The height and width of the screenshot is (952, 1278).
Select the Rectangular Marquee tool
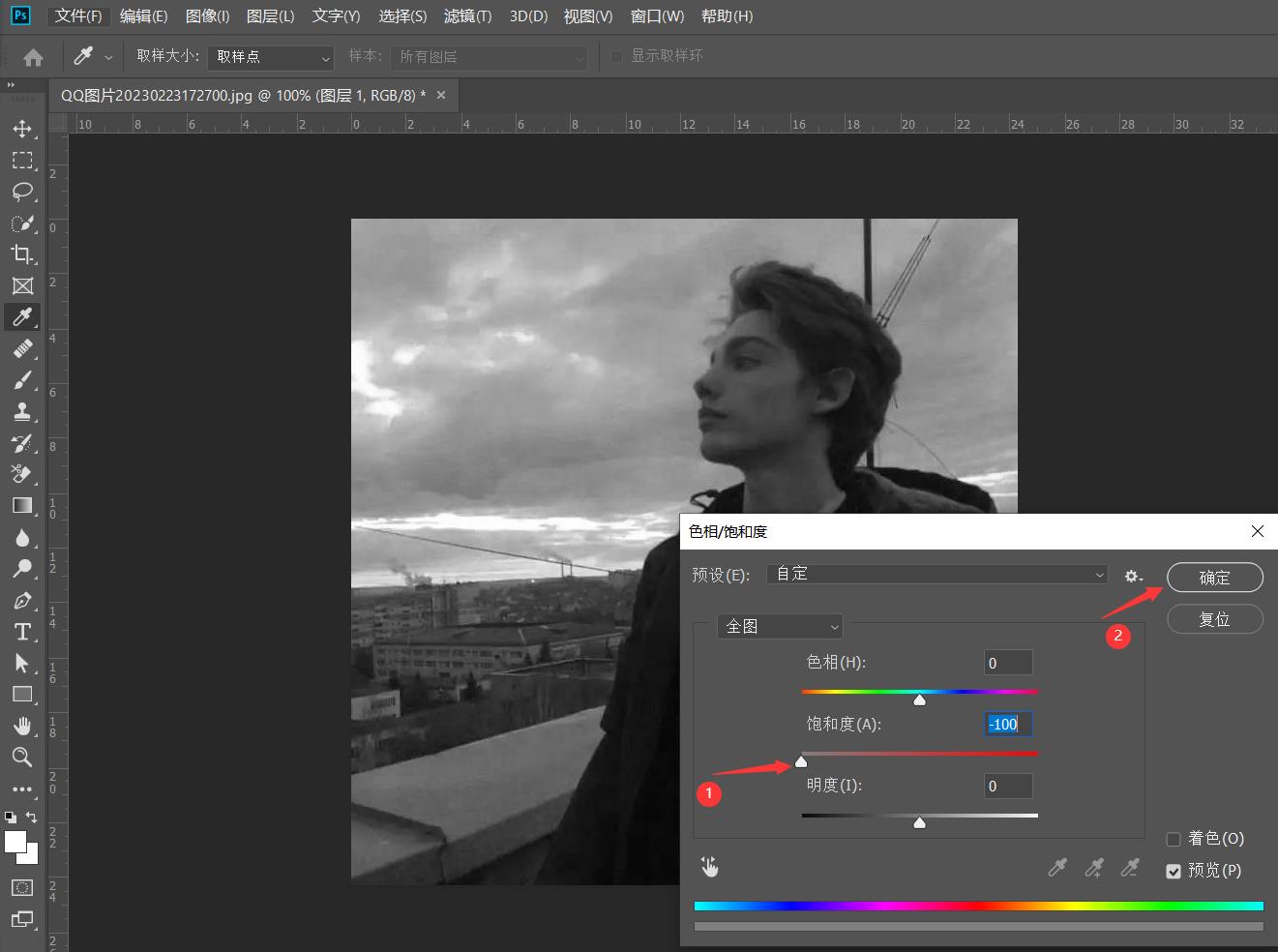pos(22,161)
